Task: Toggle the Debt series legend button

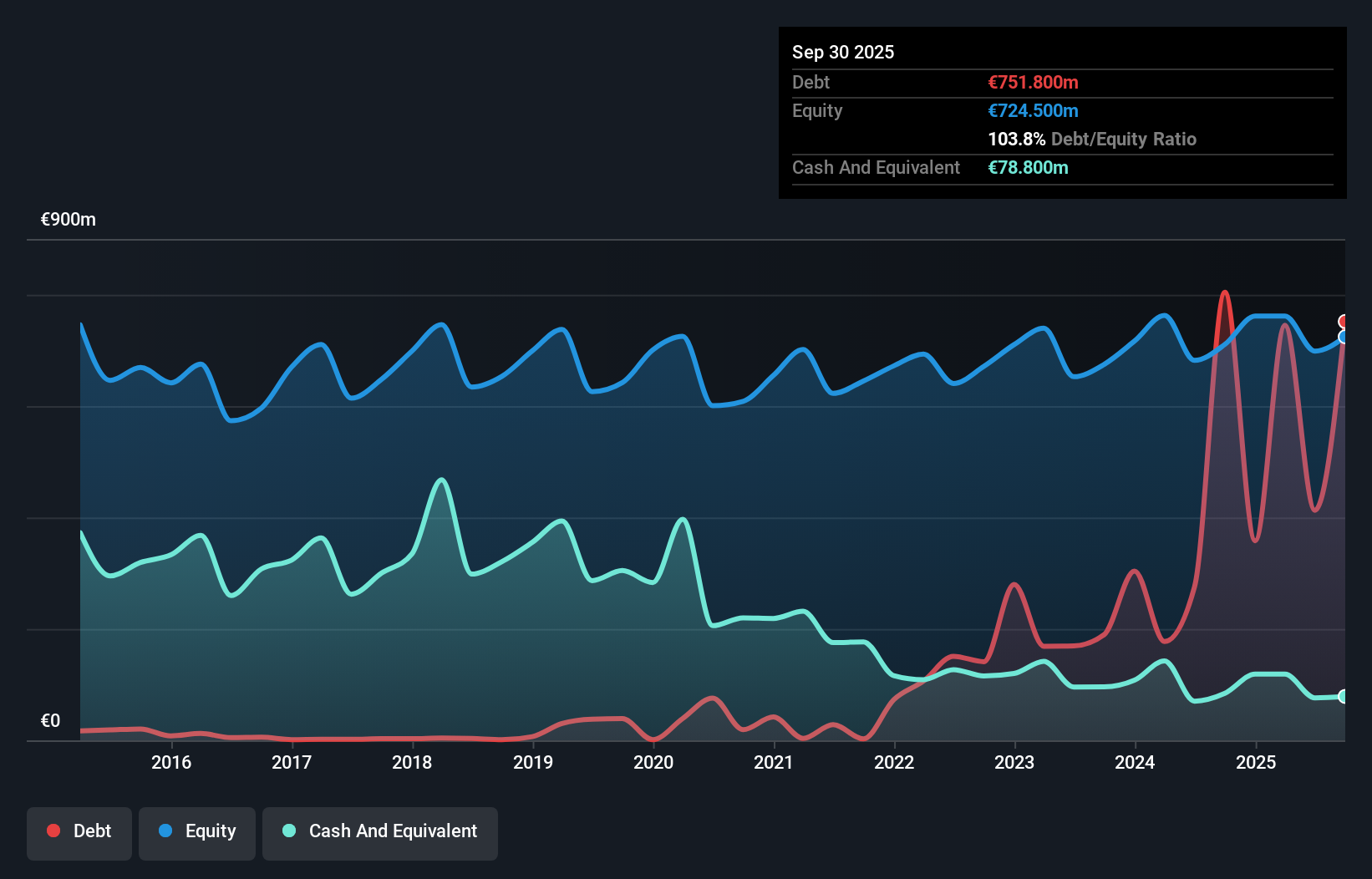Action: [x=79, y=833]
